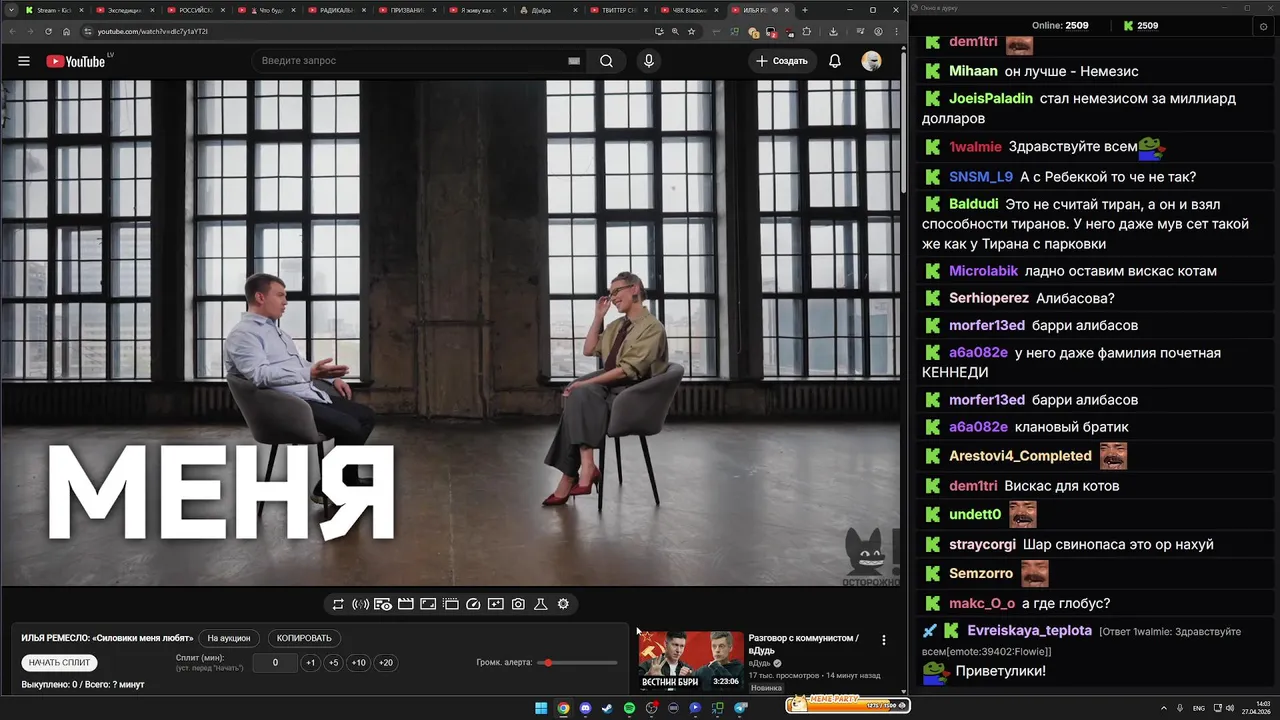Screen dimensions: 1280x720
Task: Click the ENG language indicator in tray
Action: 1199,708
